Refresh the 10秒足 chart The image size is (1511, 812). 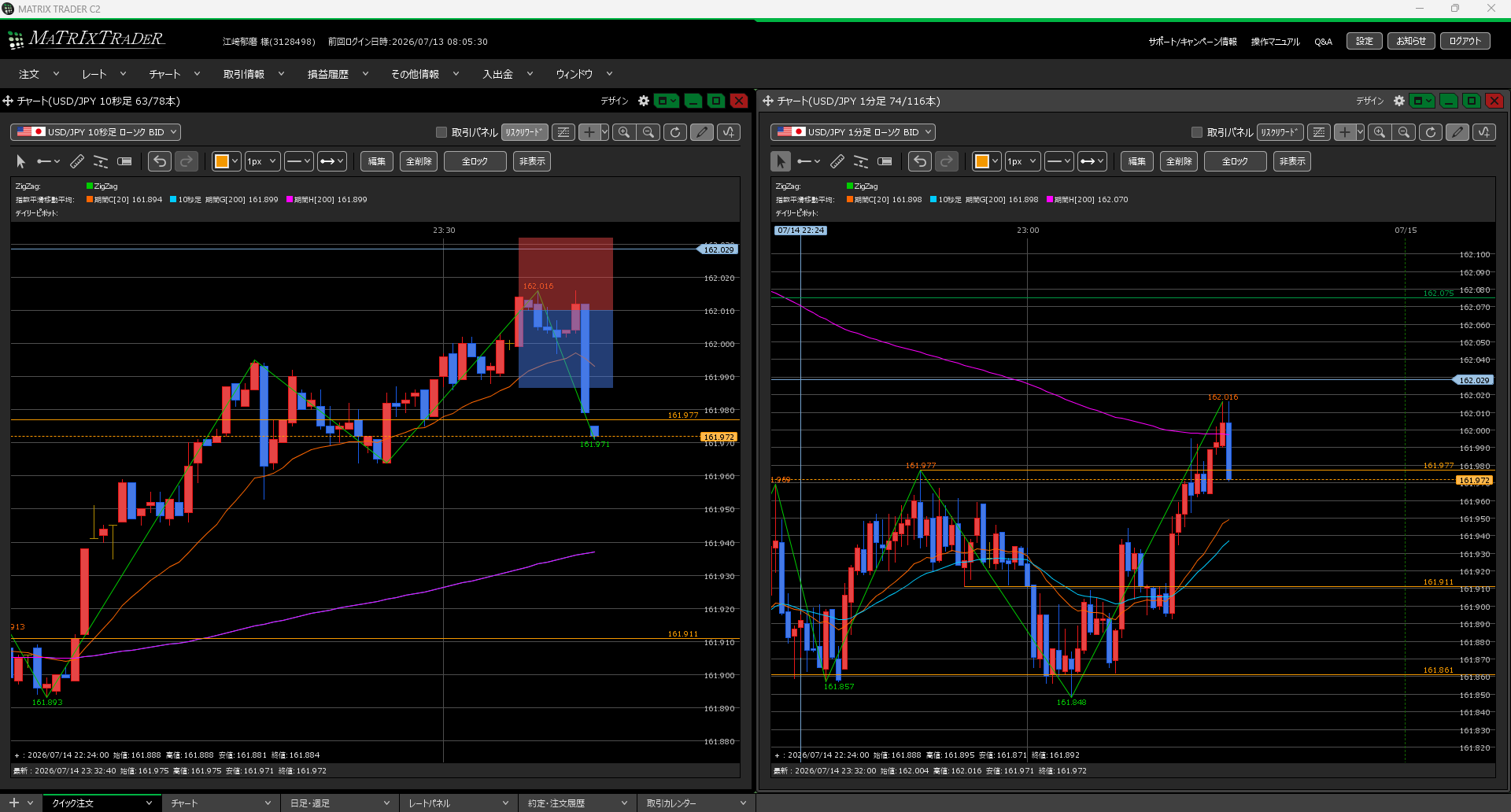[675, 132]
